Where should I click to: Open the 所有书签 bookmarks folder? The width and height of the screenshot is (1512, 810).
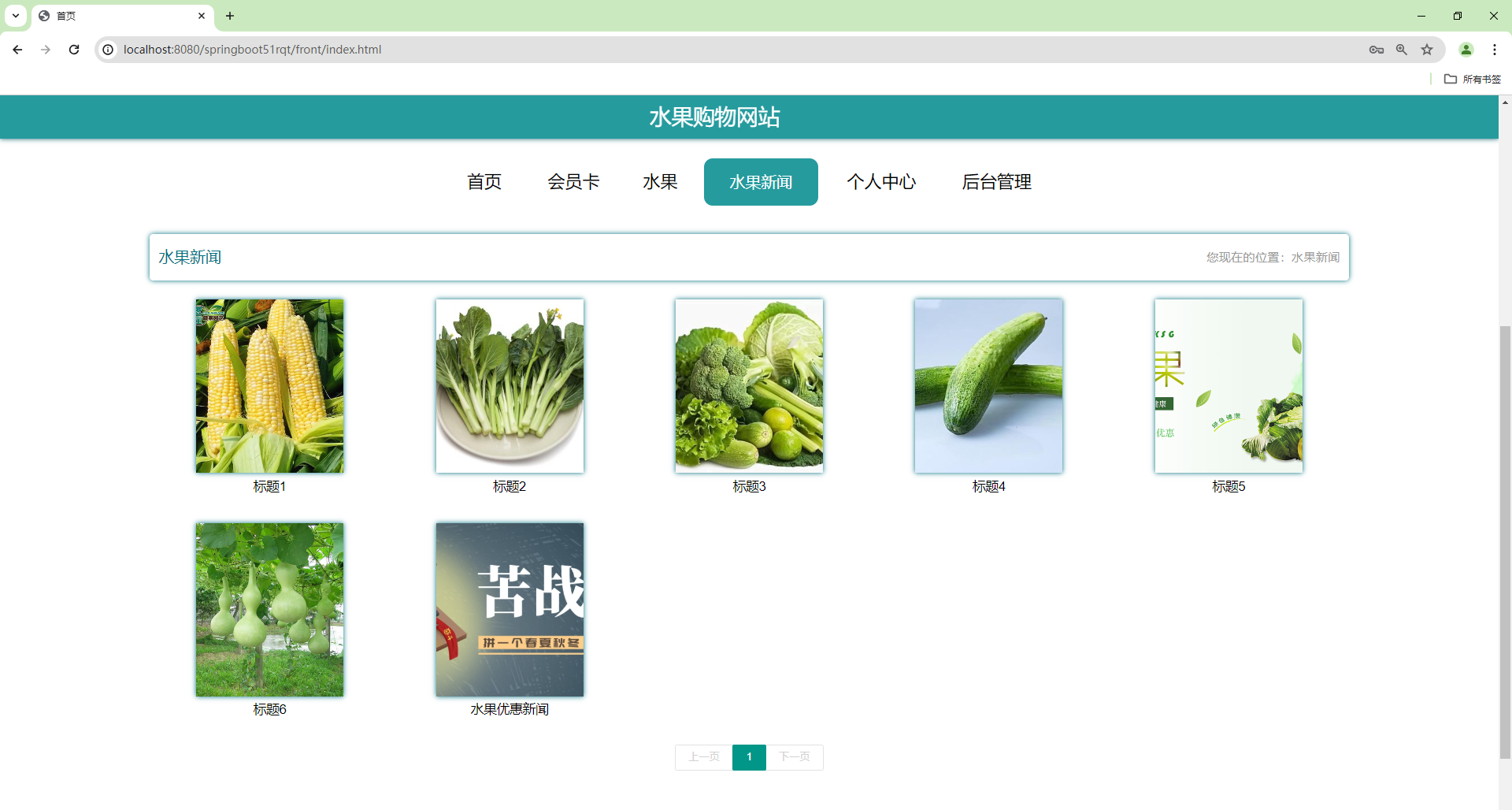1472,79
